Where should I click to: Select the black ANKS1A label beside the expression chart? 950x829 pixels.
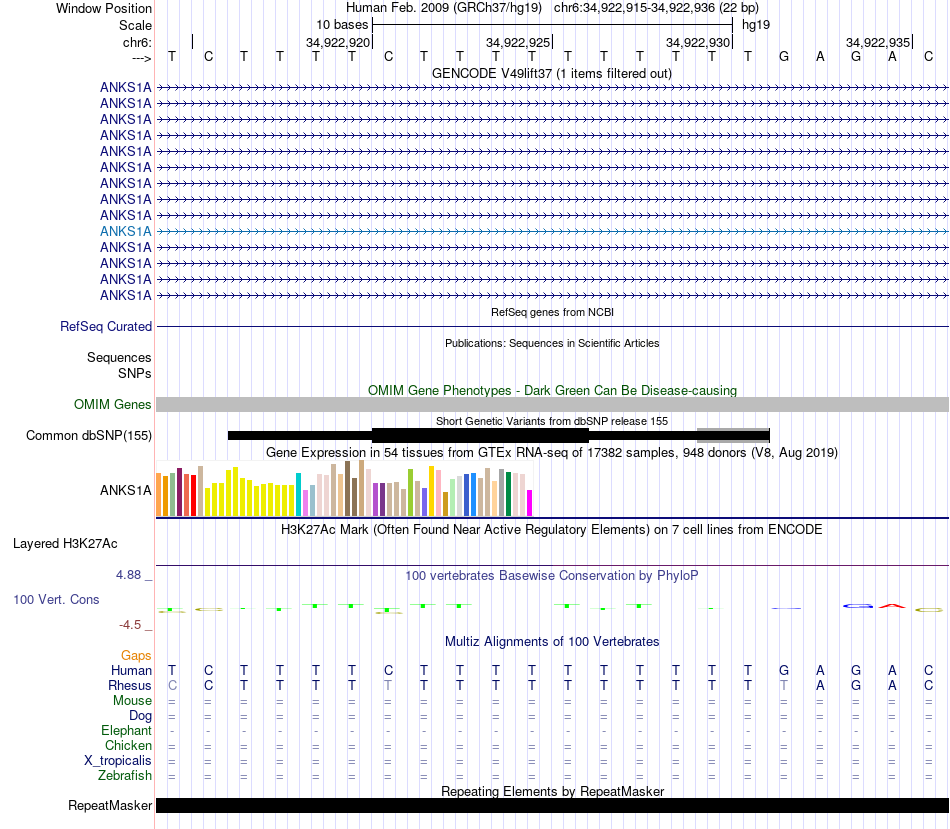pos(125,490)
